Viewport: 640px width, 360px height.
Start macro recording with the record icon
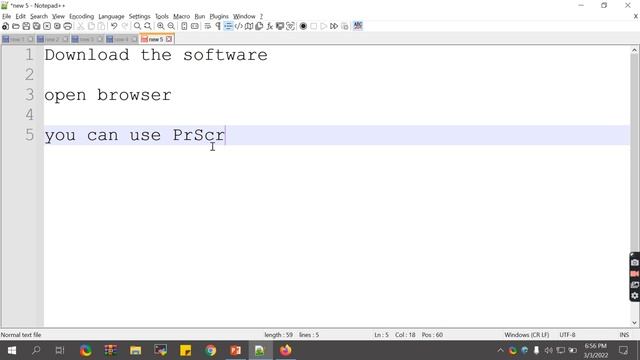[x=303, y=26]
